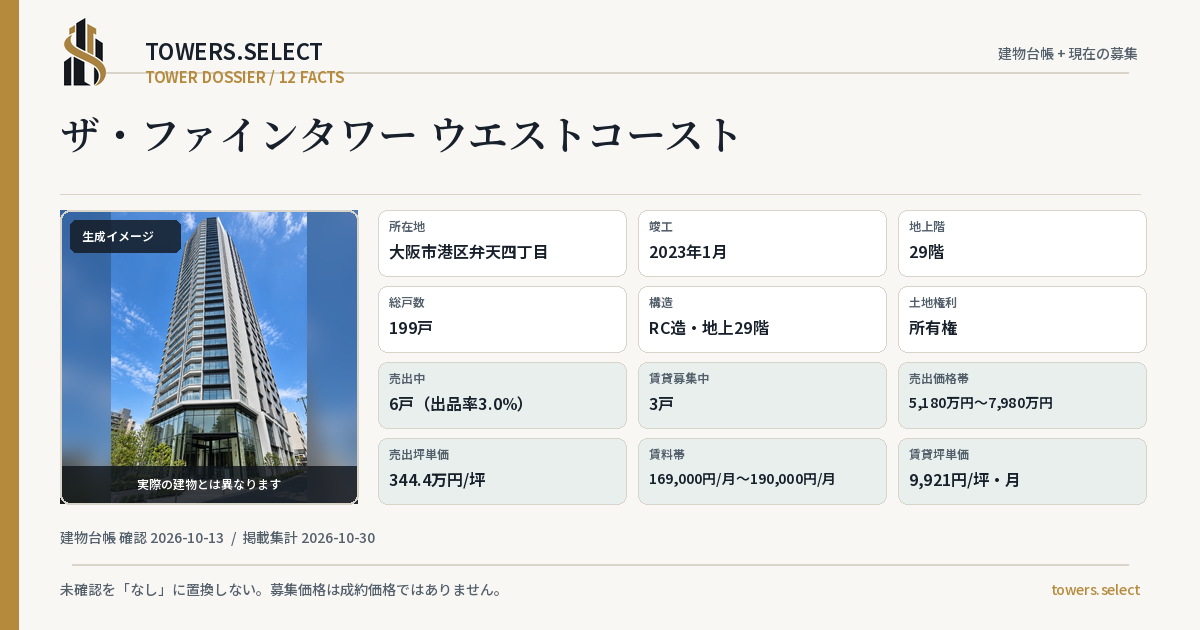The height and width of the screenshot is (630, 1200).
Task: Click the 建物台帳 + 現在の募集 header label
Action: click(1068, 53)
